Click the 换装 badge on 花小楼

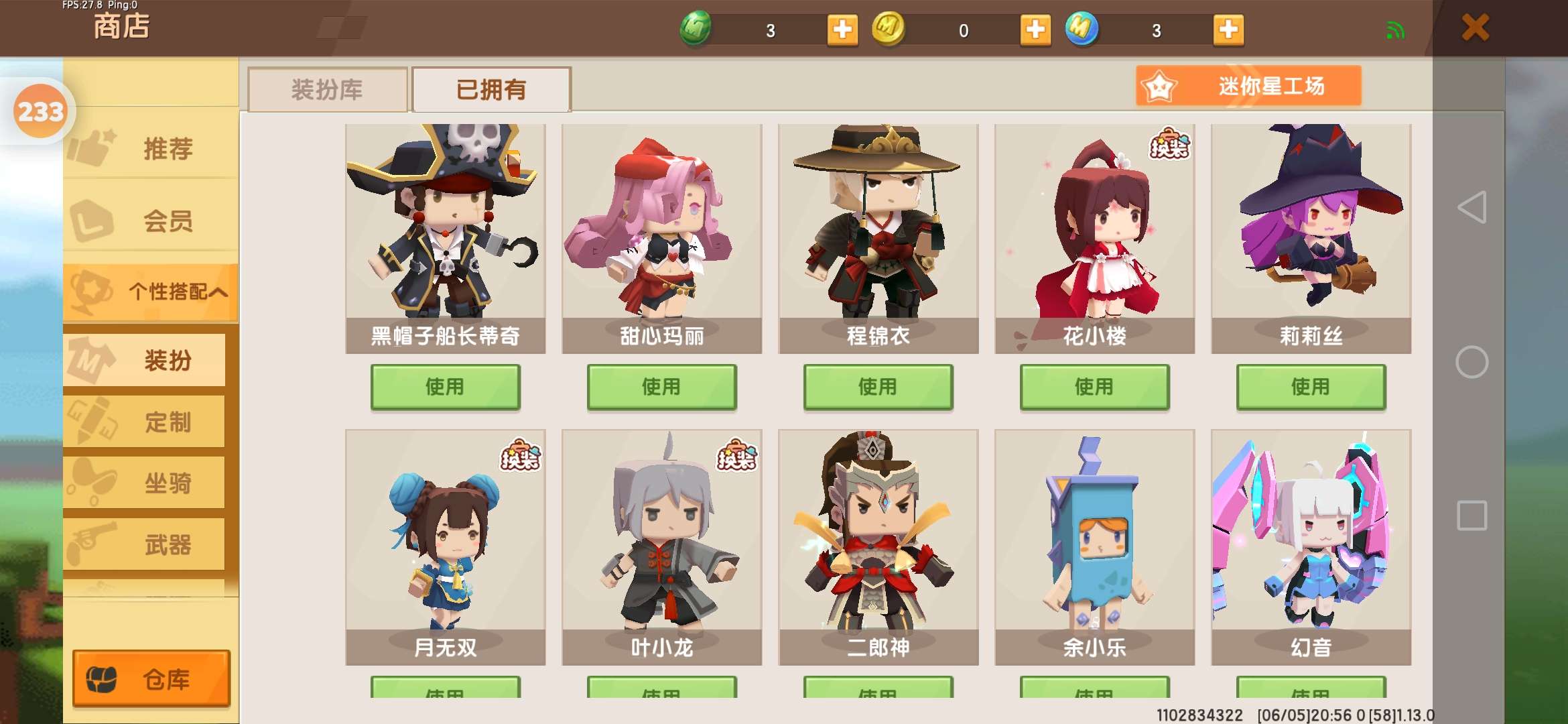[1169, 144]
